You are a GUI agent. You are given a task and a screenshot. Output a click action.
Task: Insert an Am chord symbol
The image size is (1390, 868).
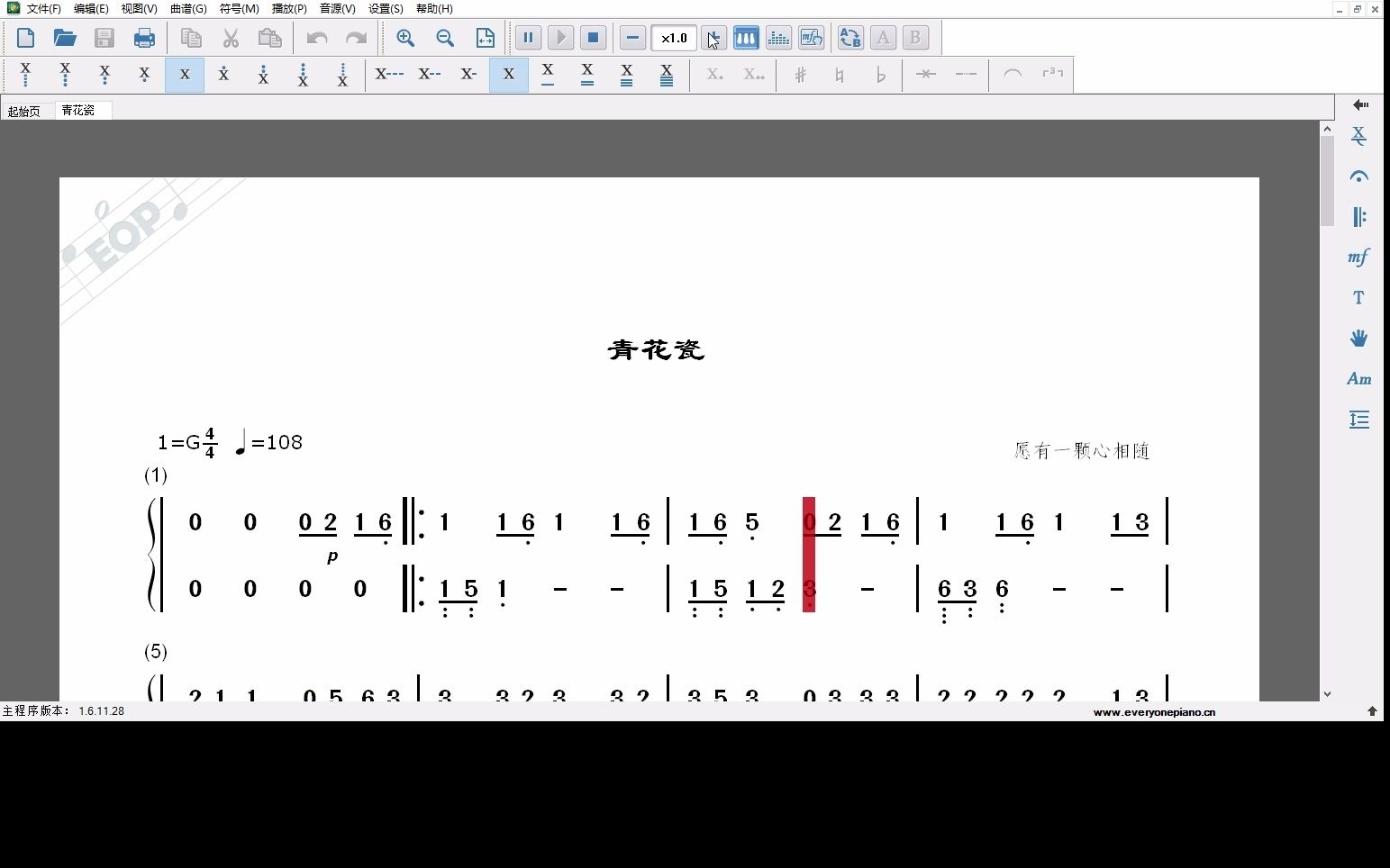pos(1359,379)
